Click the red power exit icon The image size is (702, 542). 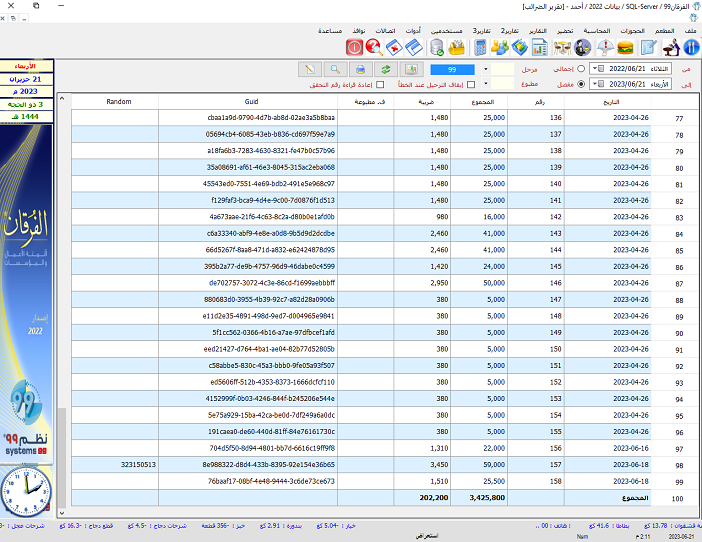point(354,47)
